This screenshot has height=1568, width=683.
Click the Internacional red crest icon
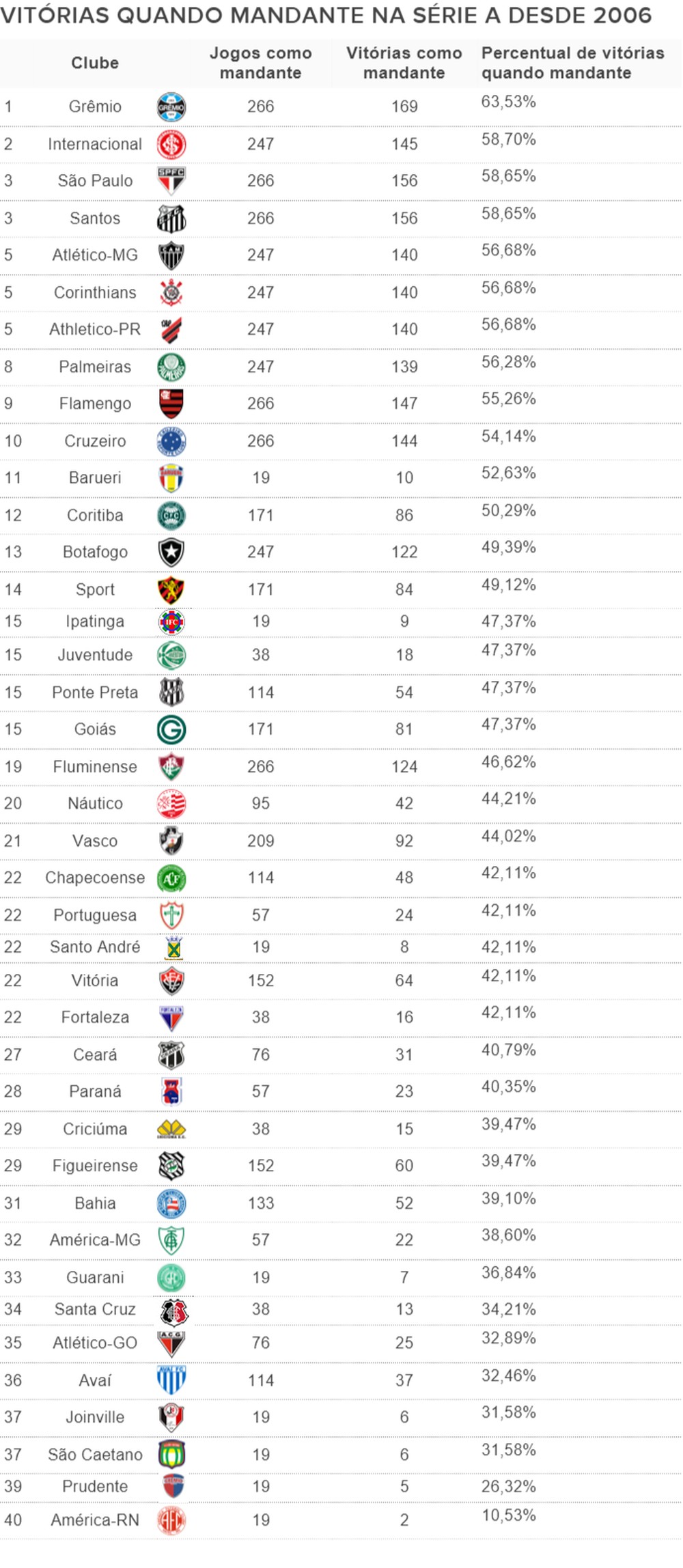(171, 145)
